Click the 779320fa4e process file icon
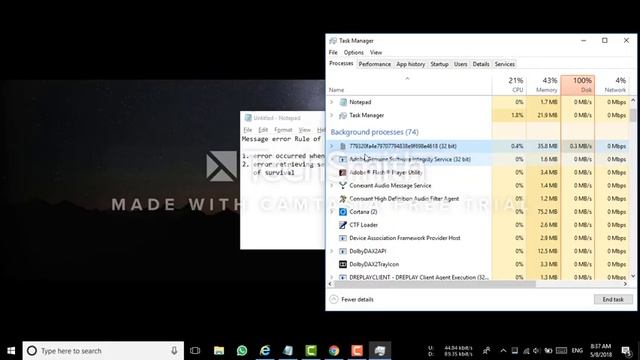Screen dimensions: 640x360 coord(343,146)
